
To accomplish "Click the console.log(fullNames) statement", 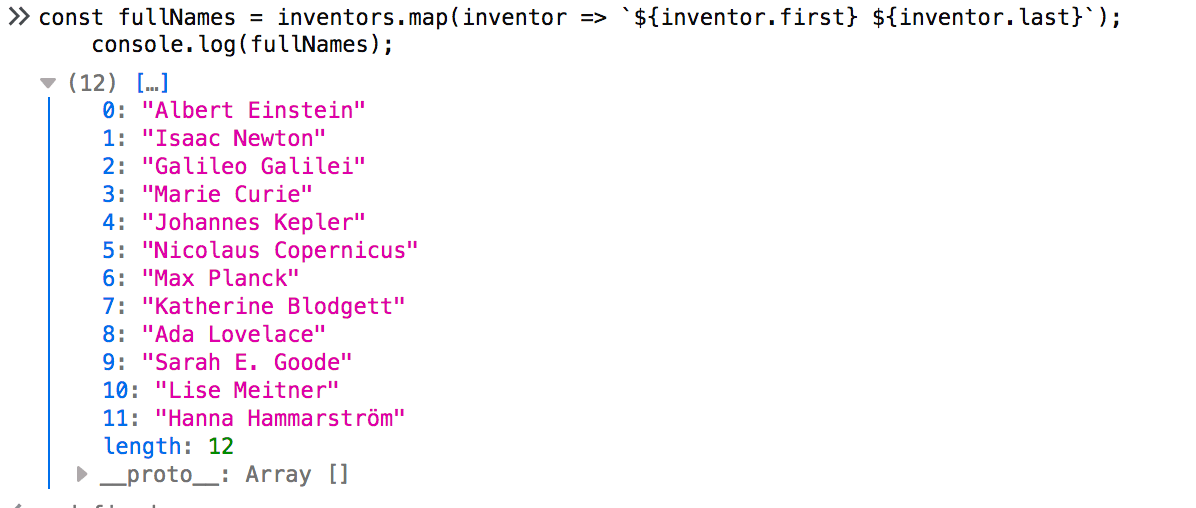I will (x=242, y=45).
